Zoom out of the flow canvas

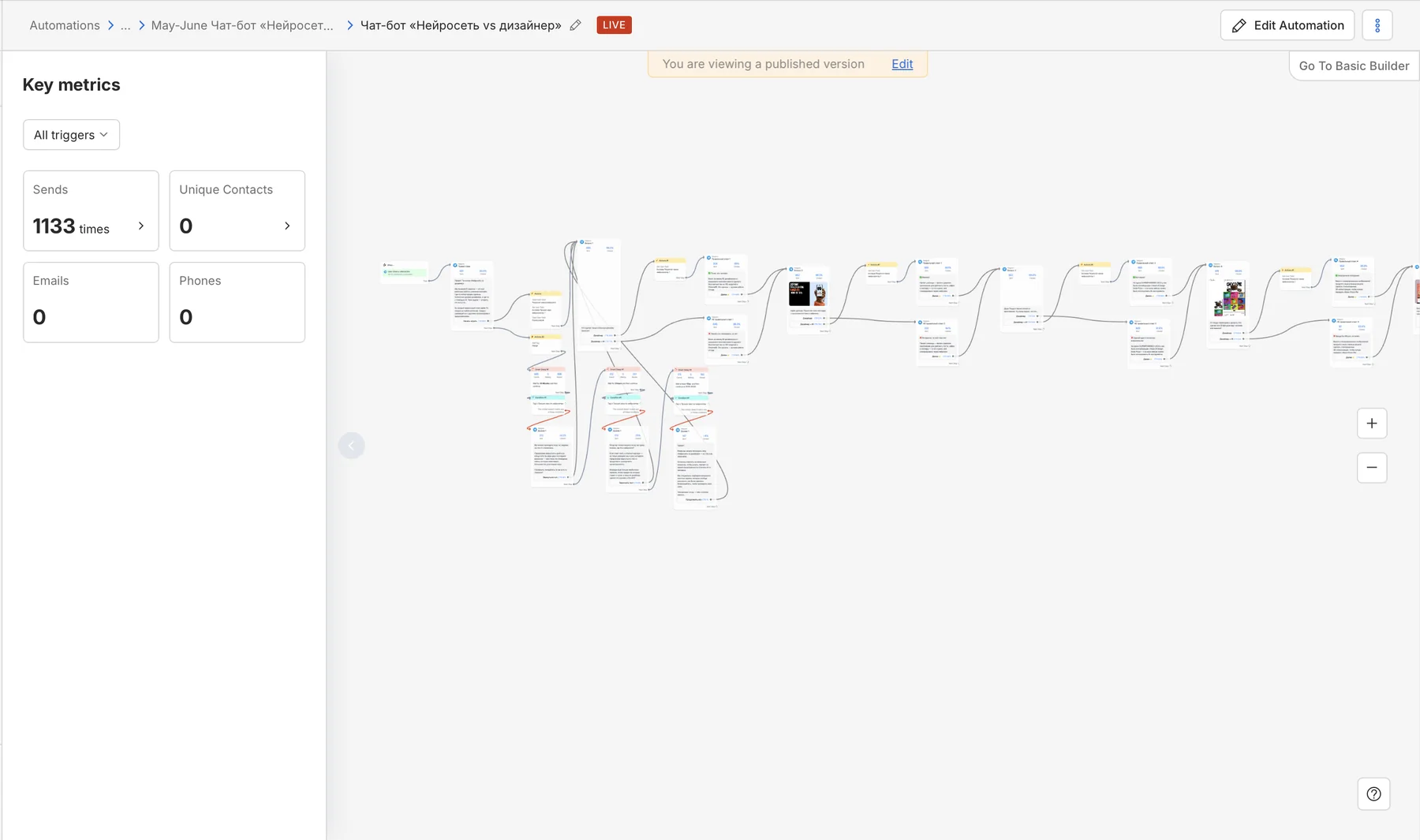pyautogui.click(x=1372, y=468)
